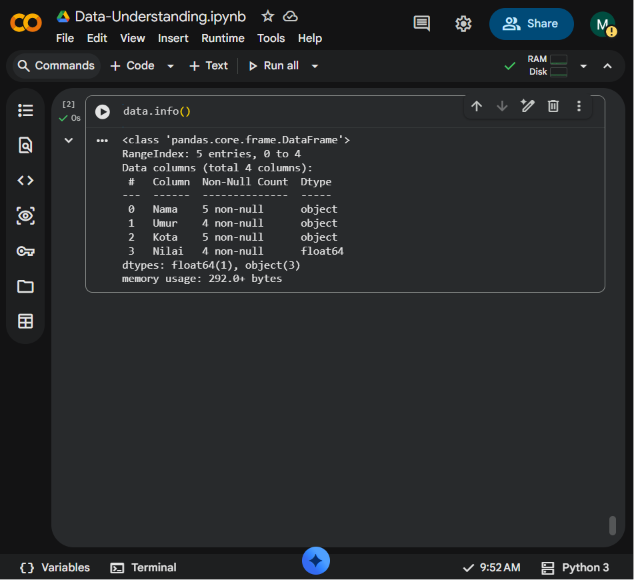Click the 'RangeIndex: 5 entries, 0 to 4' line
This screenshot has width=634, height=580.
211,154
